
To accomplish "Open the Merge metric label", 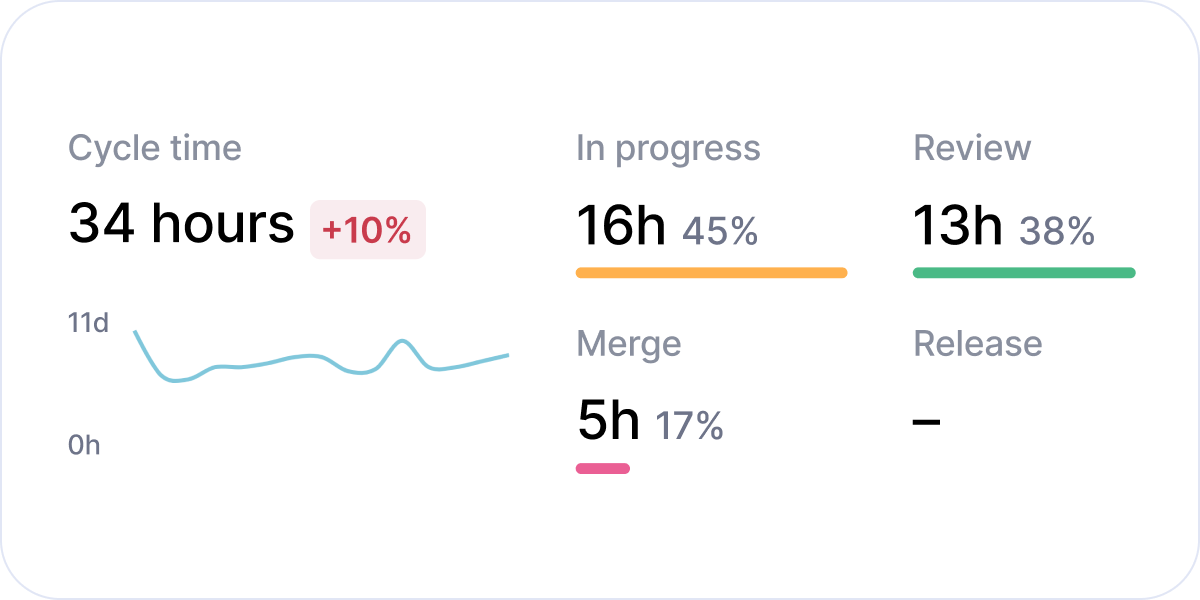I will pyautogui.click(x=628, y=344).
